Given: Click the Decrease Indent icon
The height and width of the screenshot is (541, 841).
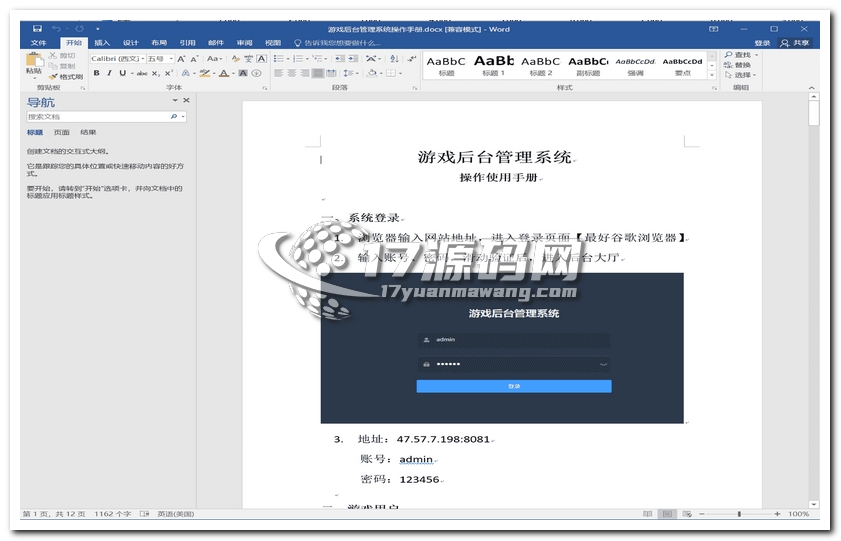Looking at the screenshot, I should [x=340, y=58].
